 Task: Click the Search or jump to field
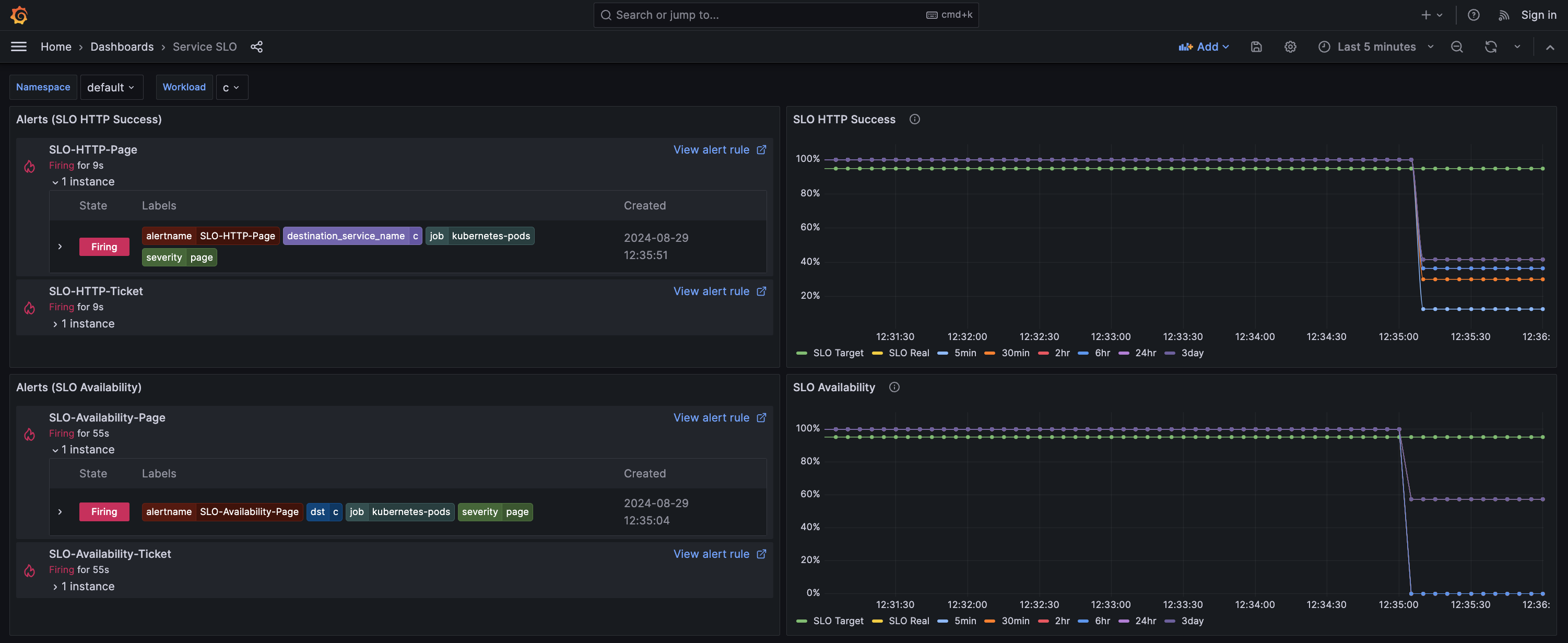pos(767,15)
